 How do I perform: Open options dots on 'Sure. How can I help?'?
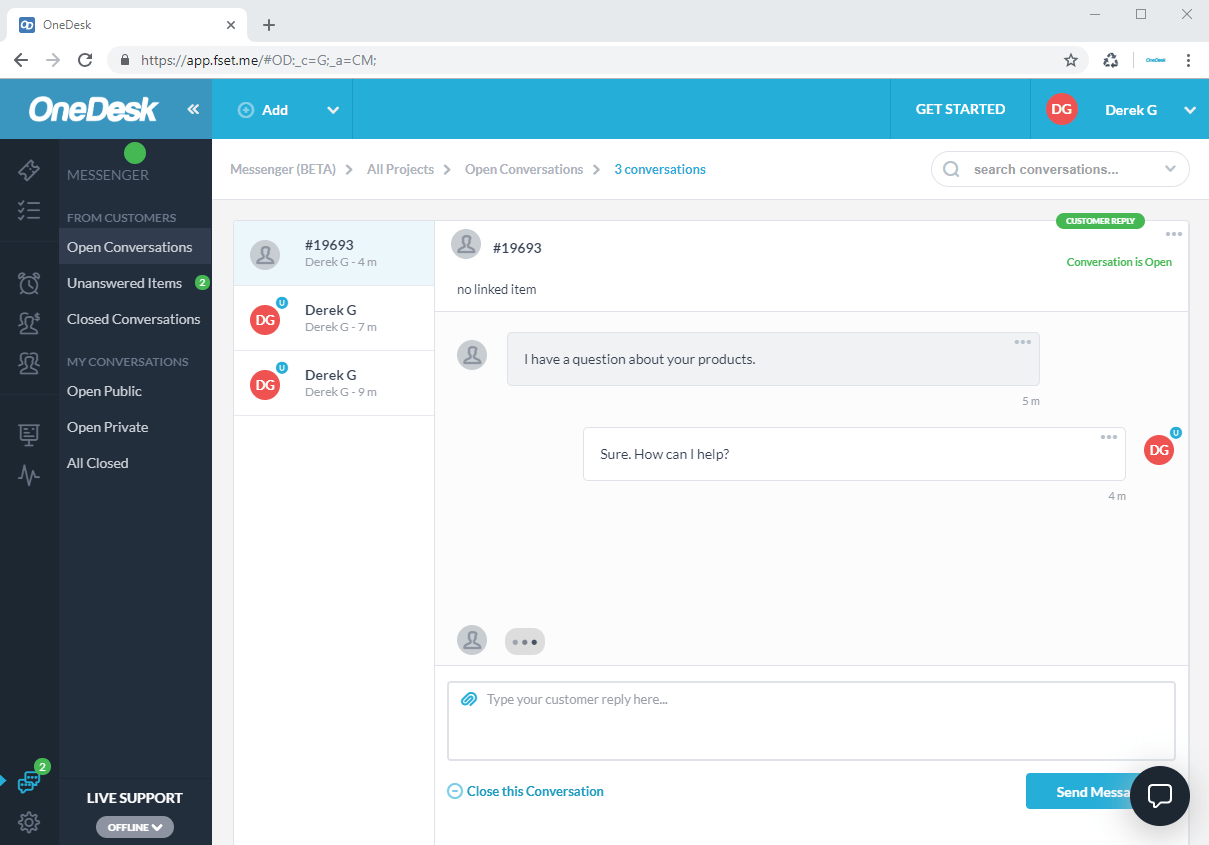[1108, 437]
